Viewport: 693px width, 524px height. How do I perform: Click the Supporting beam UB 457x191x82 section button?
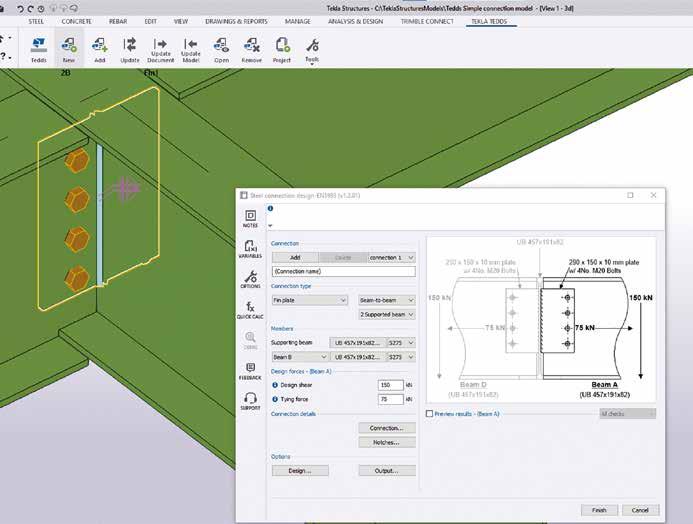pyautogui.click(x=358, y=342)
